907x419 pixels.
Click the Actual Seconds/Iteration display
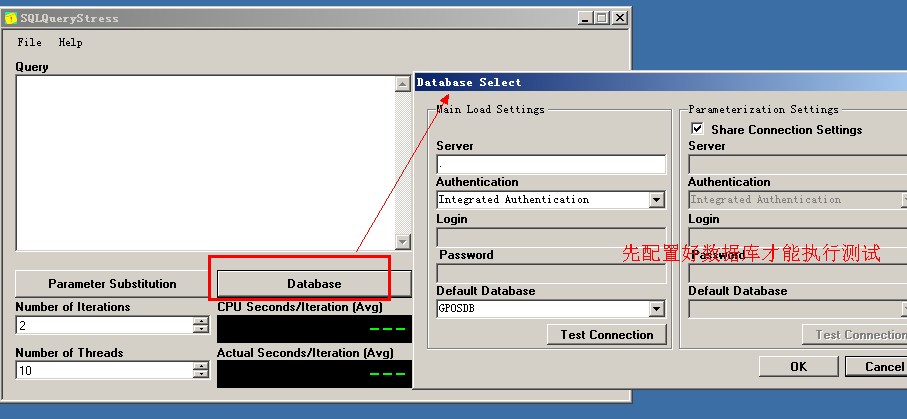pos(314,374)
